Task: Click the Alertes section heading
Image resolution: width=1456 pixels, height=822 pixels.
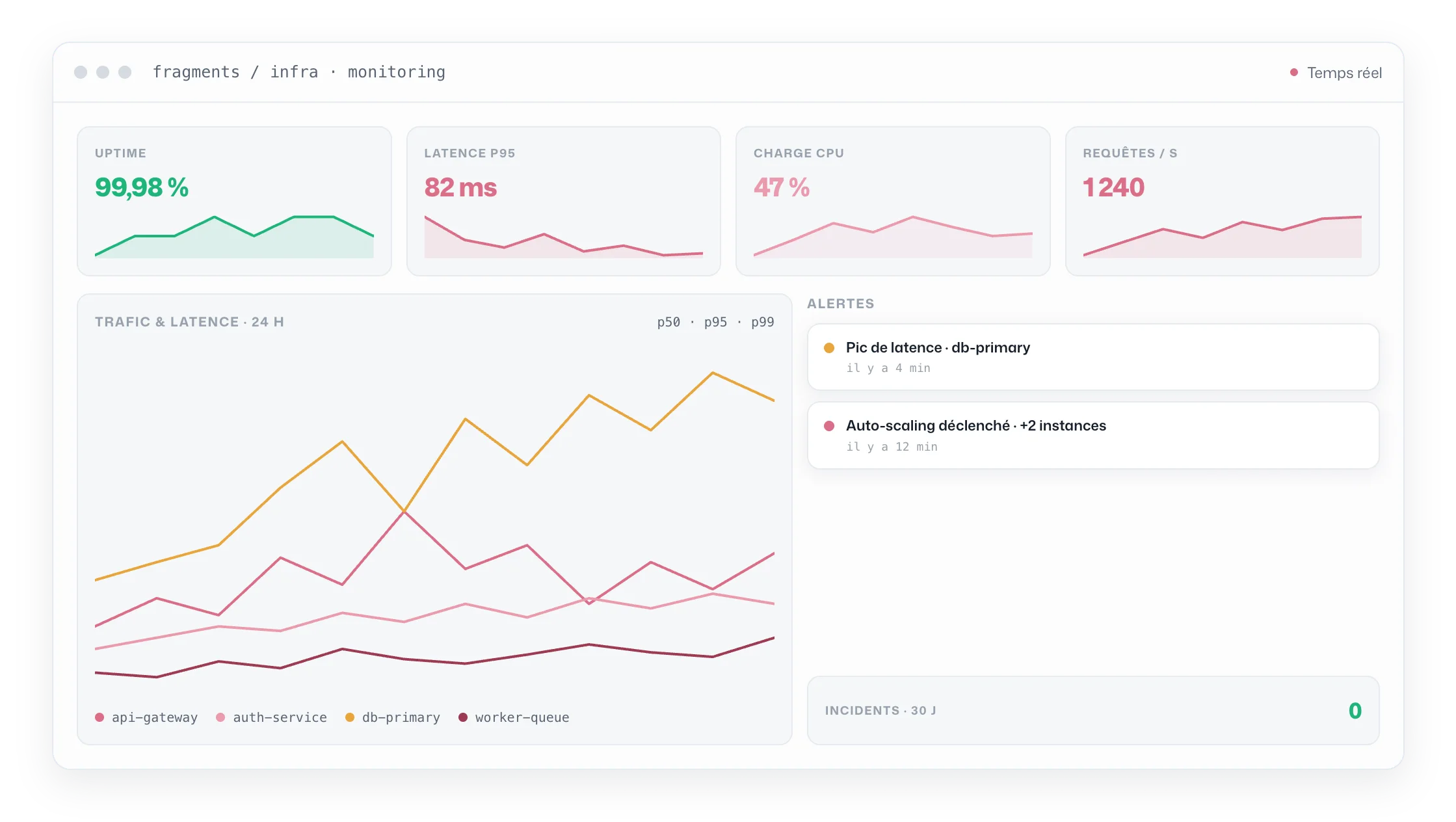Action: click(x=840, y=304)
